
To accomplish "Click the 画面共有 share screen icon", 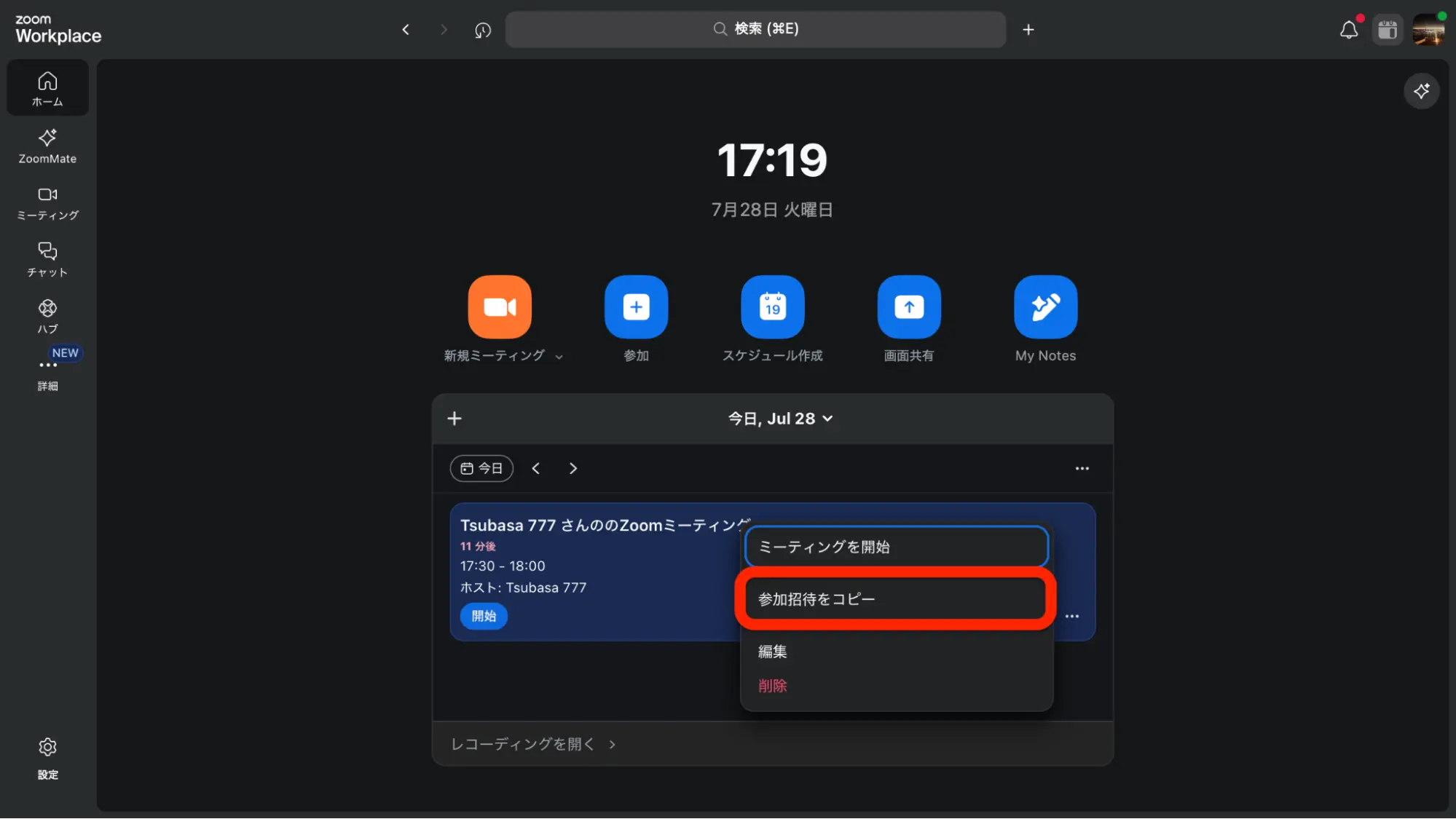I will (x=909, y=306).
